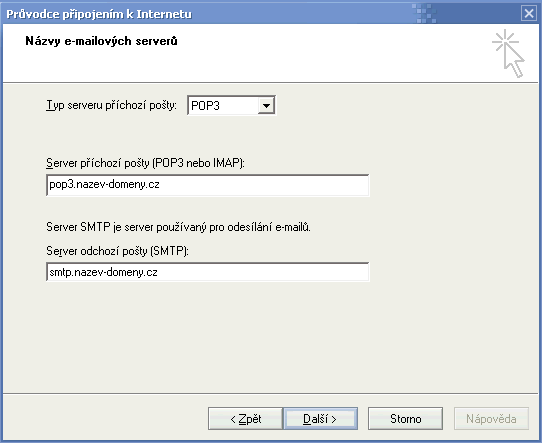Click the Názvy e-mailových serverů heading
This screenshot has height=443, width=542.
click(101, 41)
